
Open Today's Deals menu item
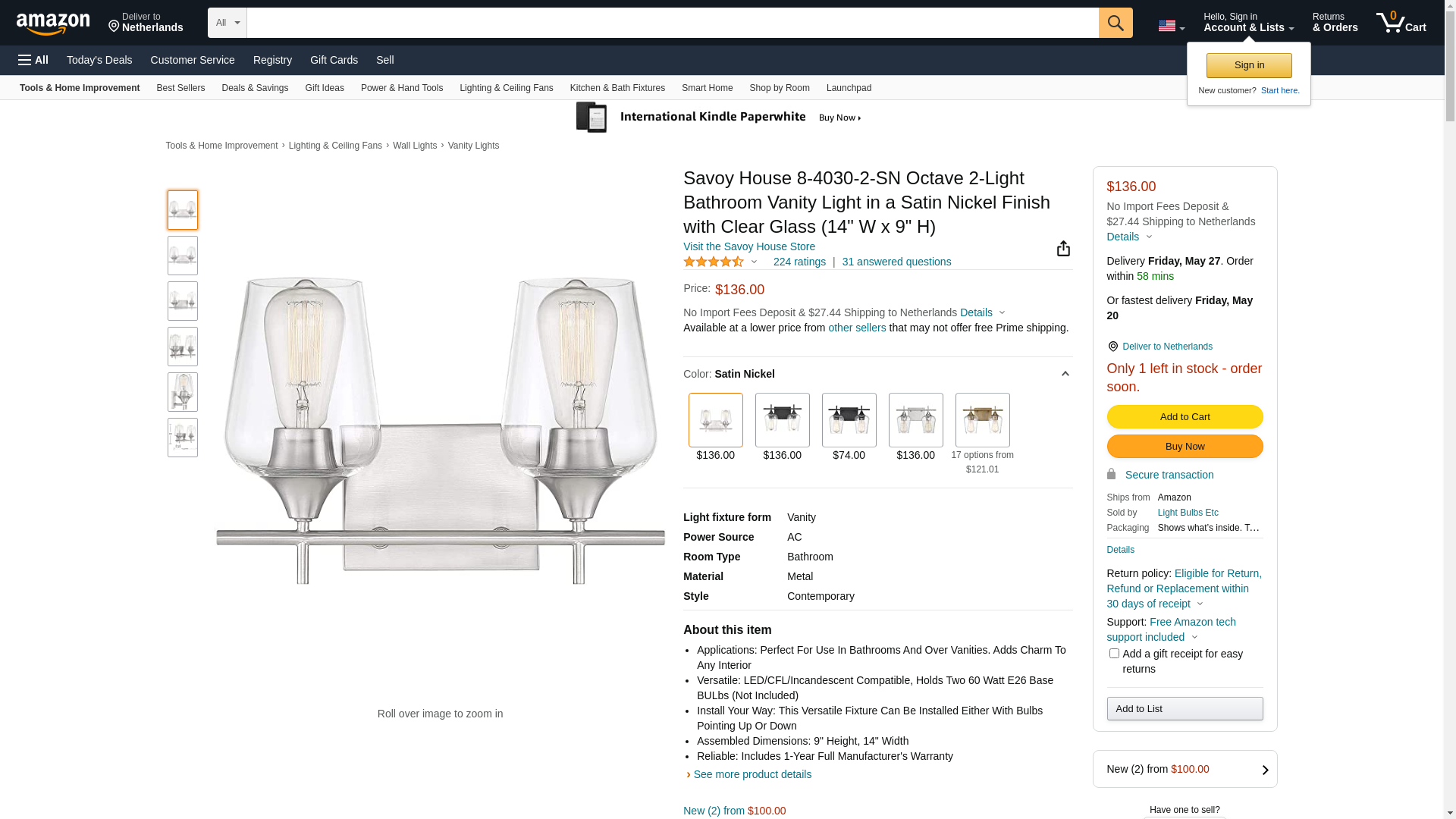click(99, 60)
